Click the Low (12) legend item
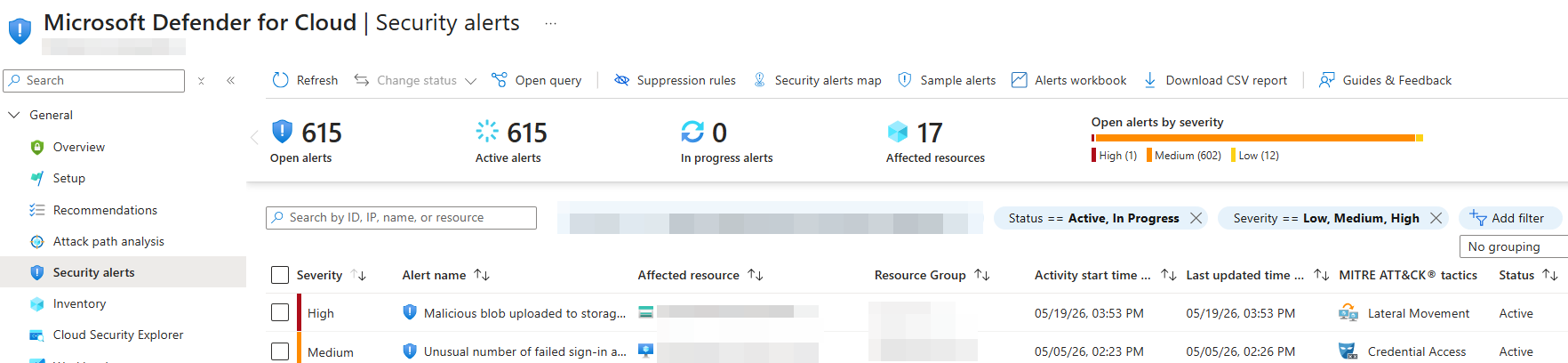The width and height of the screenshot is (1568, 363). (x=1255, y=155)
